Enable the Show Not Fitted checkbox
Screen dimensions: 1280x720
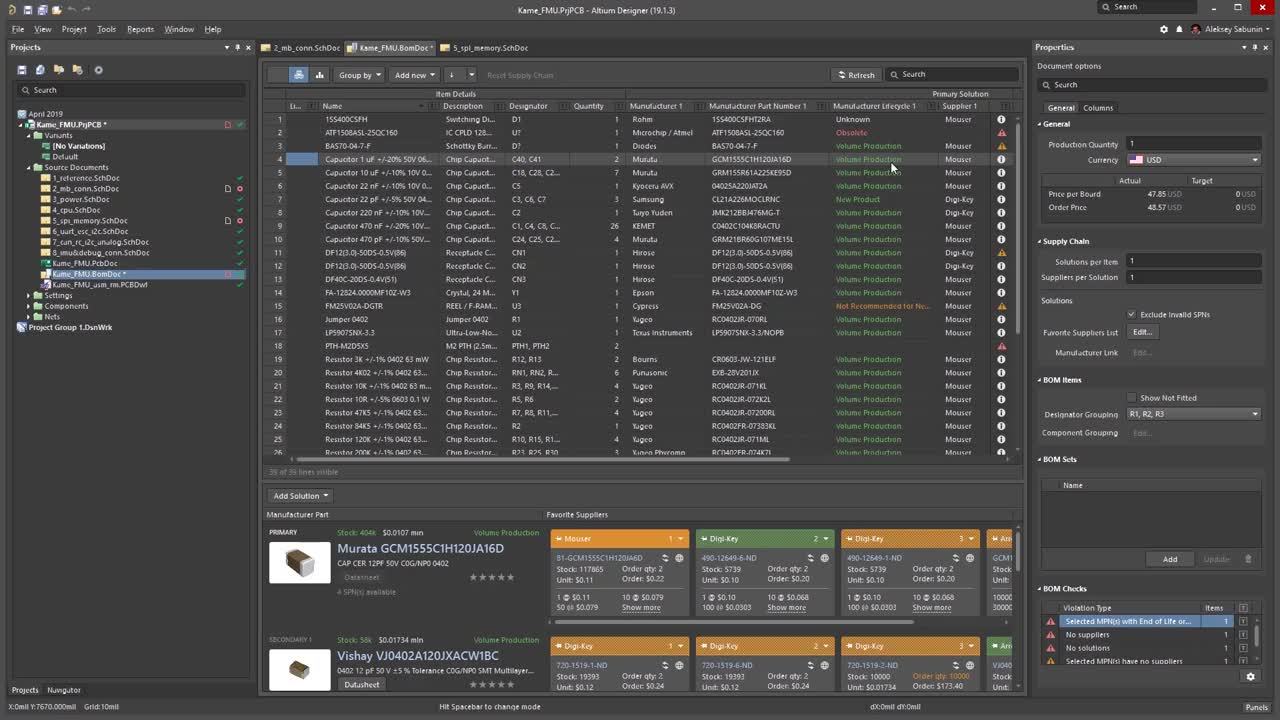point(1131,398)
